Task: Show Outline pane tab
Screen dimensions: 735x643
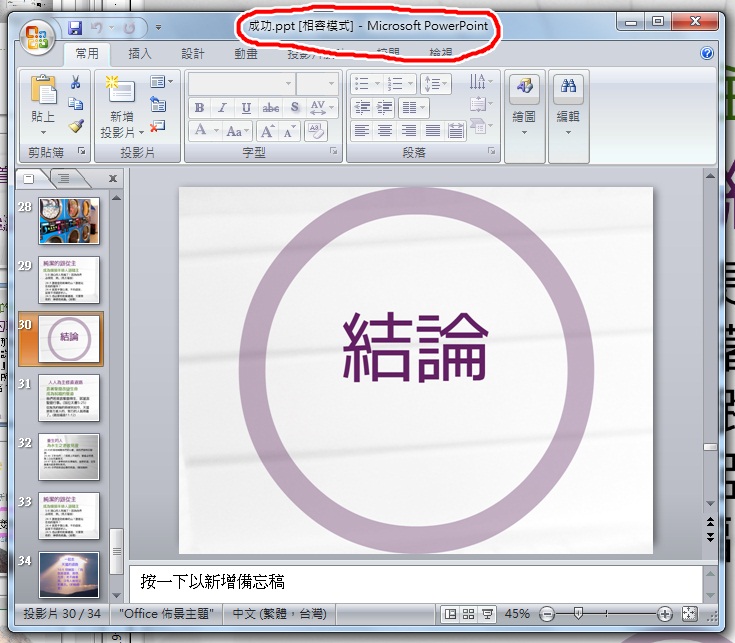Action: [x=64, y=179]
